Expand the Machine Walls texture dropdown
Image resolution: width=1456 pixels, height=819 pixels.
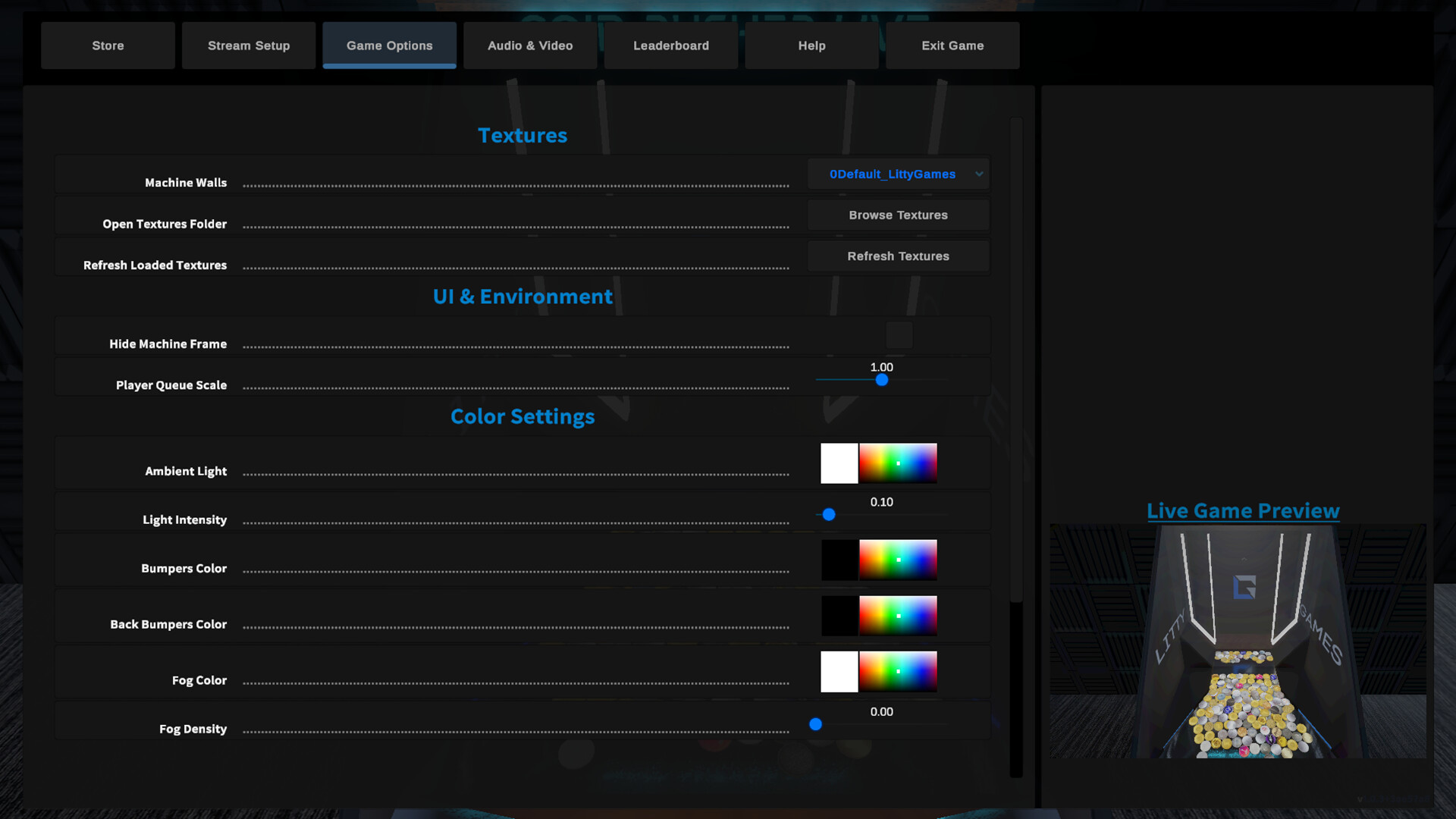[892, 174]
